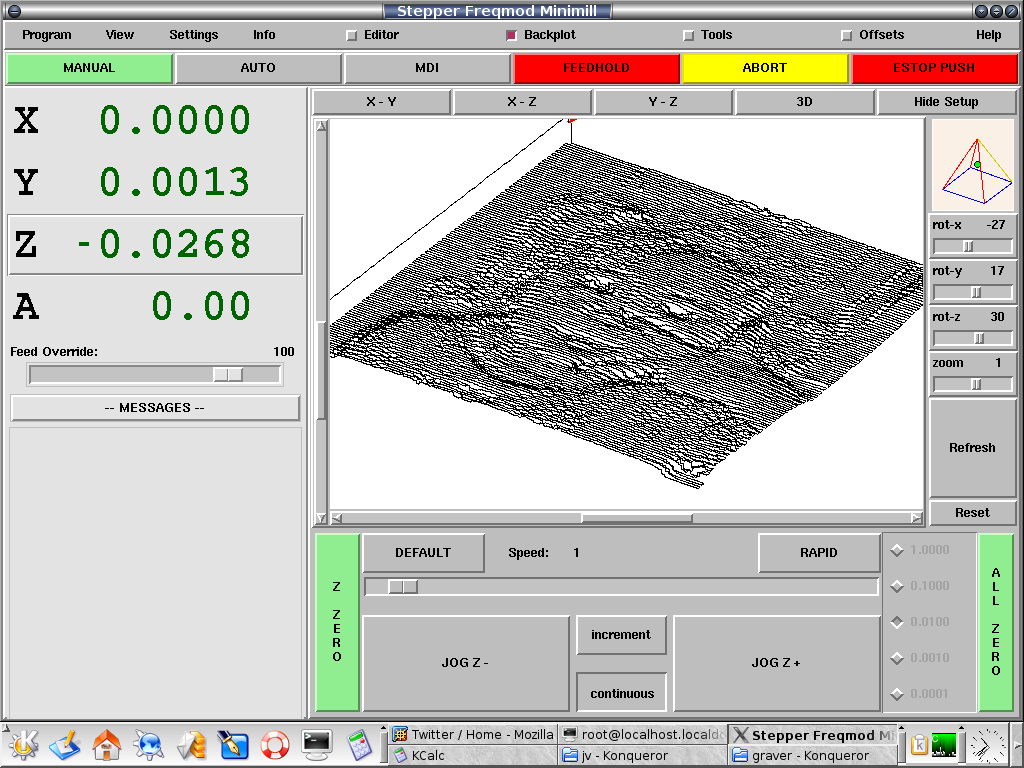Click the JOG Z + button
The height and width of the screenshot is (768, 1024).
click(x=775, y=662)
